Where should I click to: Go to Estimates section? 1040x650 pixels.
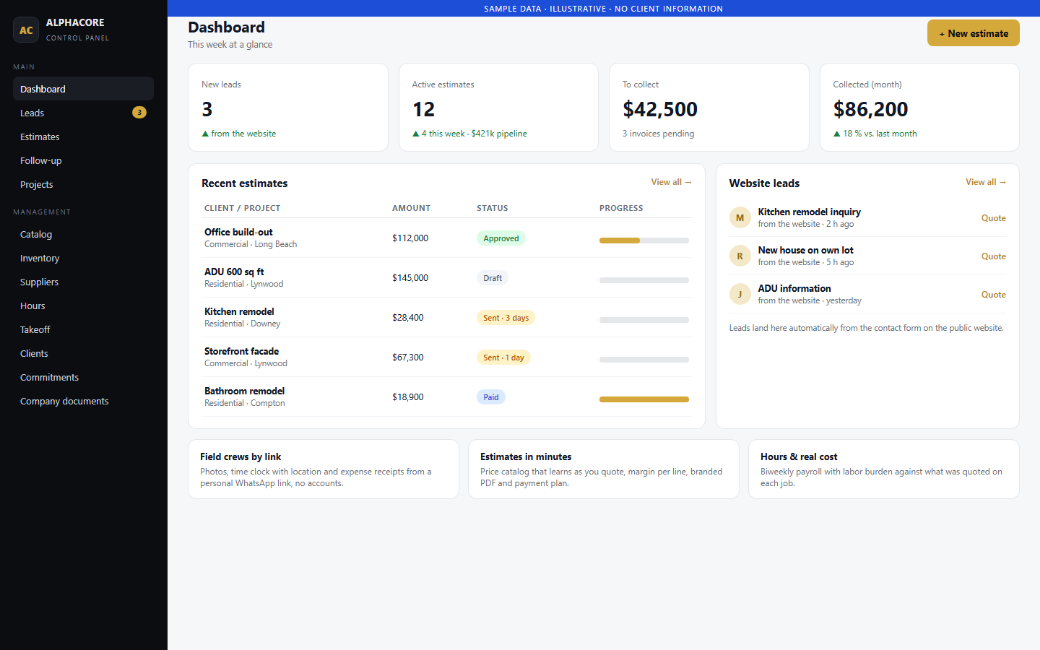[84, 137]
